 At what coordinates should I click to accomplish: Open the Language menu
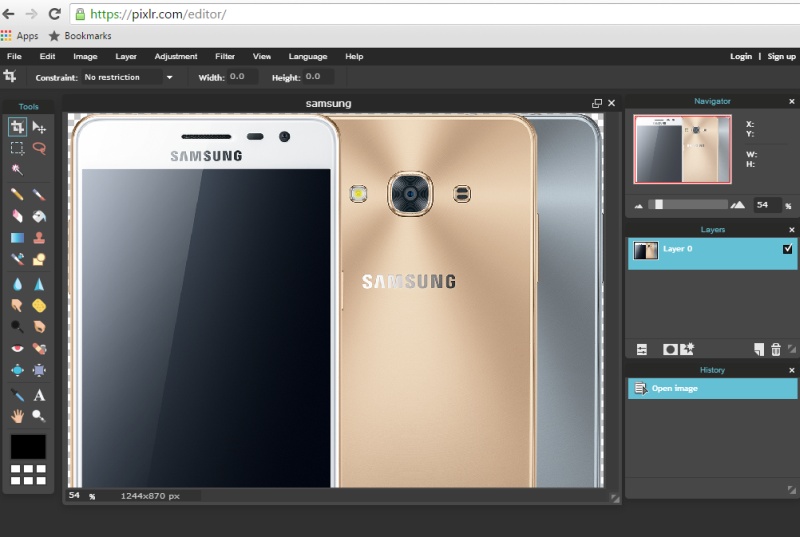[308, 56]
